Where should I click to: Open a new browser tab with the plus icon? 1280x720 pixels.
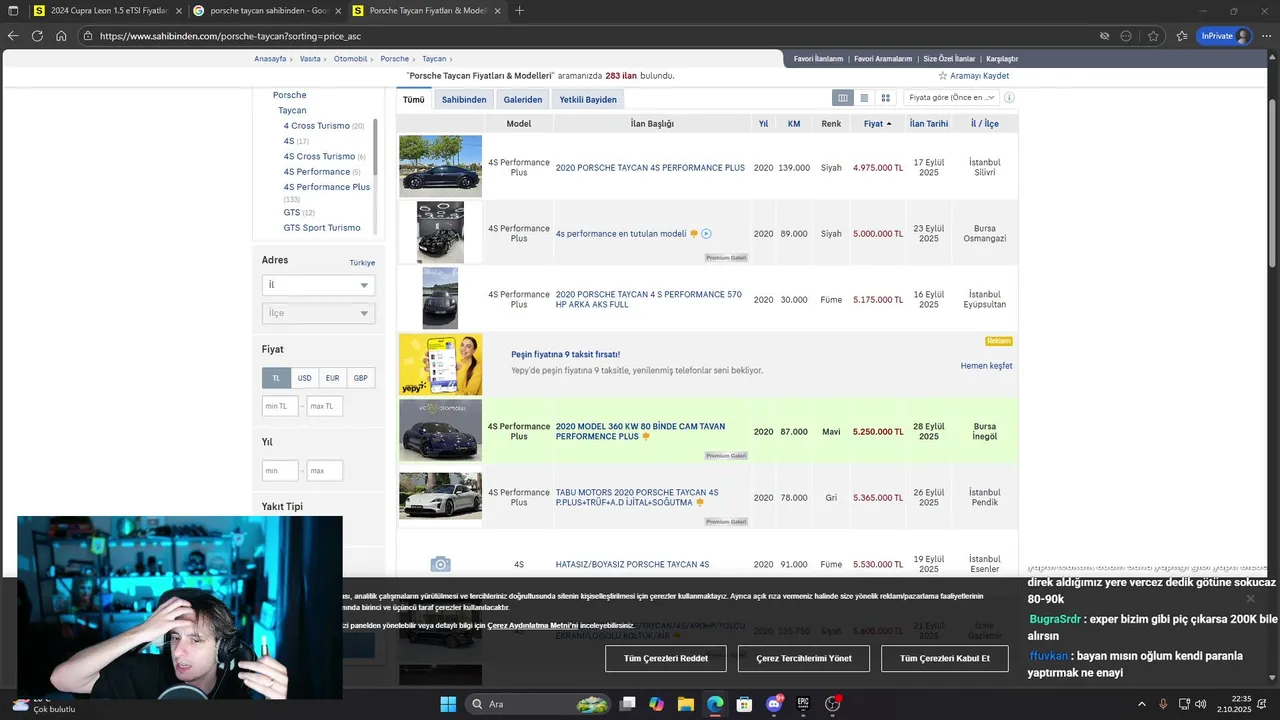coord(519,11)
